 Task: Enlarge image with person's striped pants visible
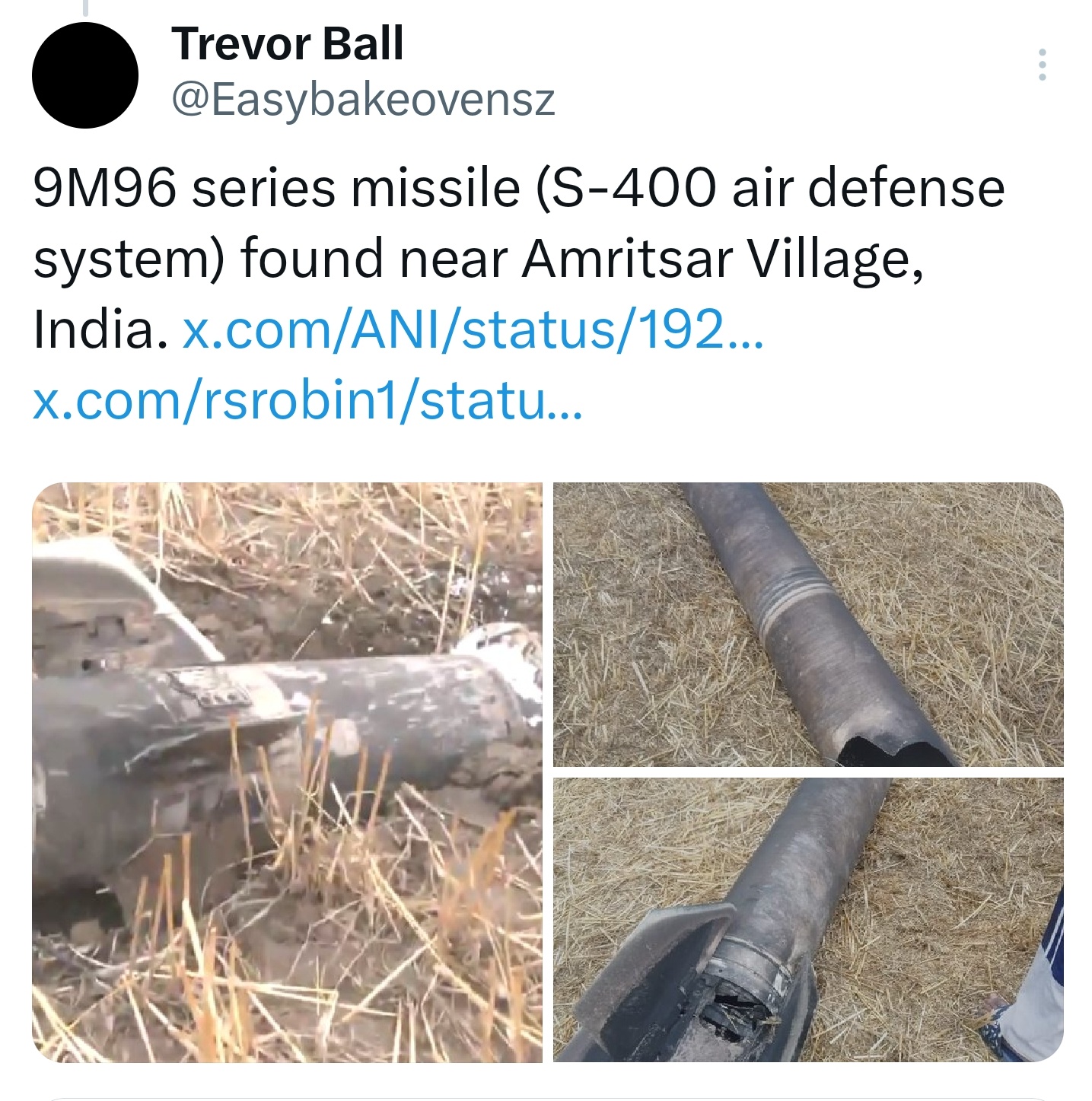click(808, 920)
